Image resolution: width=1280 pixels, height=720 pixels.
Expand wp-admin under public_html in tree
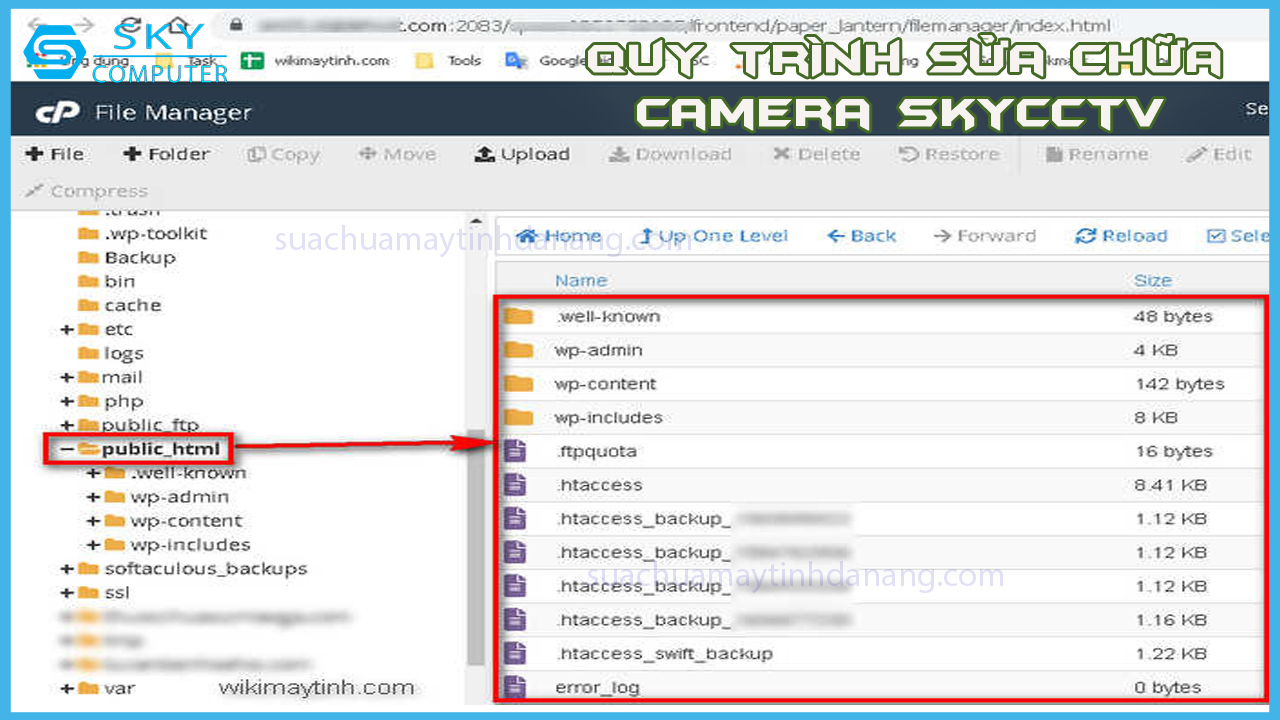click(x=93, y=497)
